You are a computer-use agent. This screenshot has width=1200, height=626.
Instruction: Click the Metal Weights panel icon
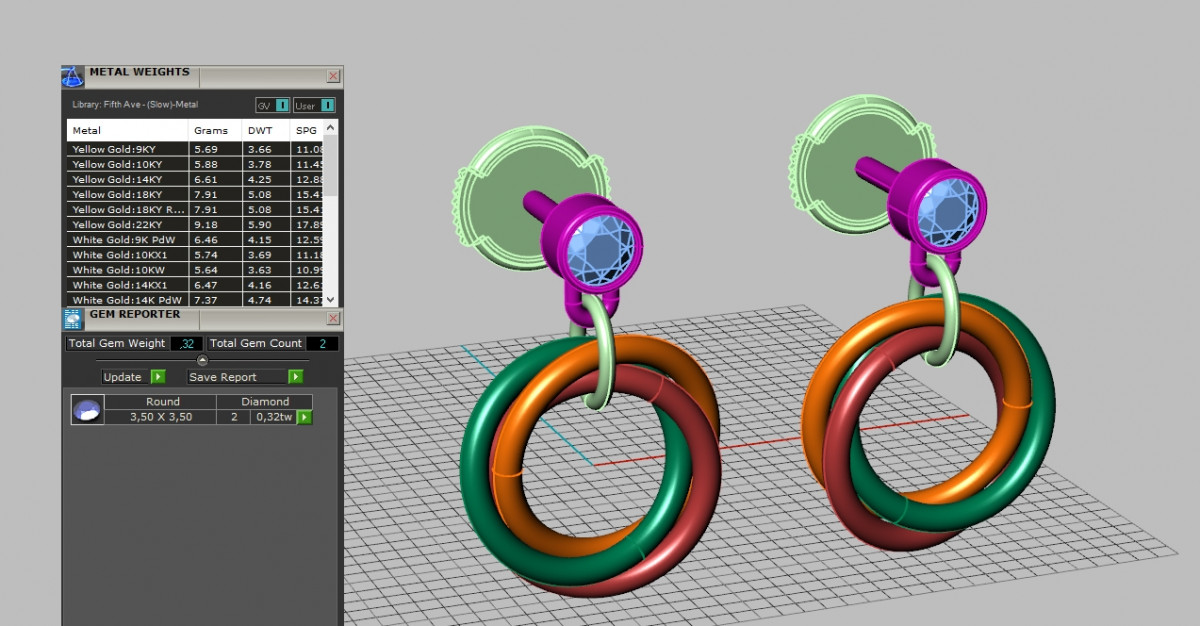pyautogui.click(x=72, y=77)
